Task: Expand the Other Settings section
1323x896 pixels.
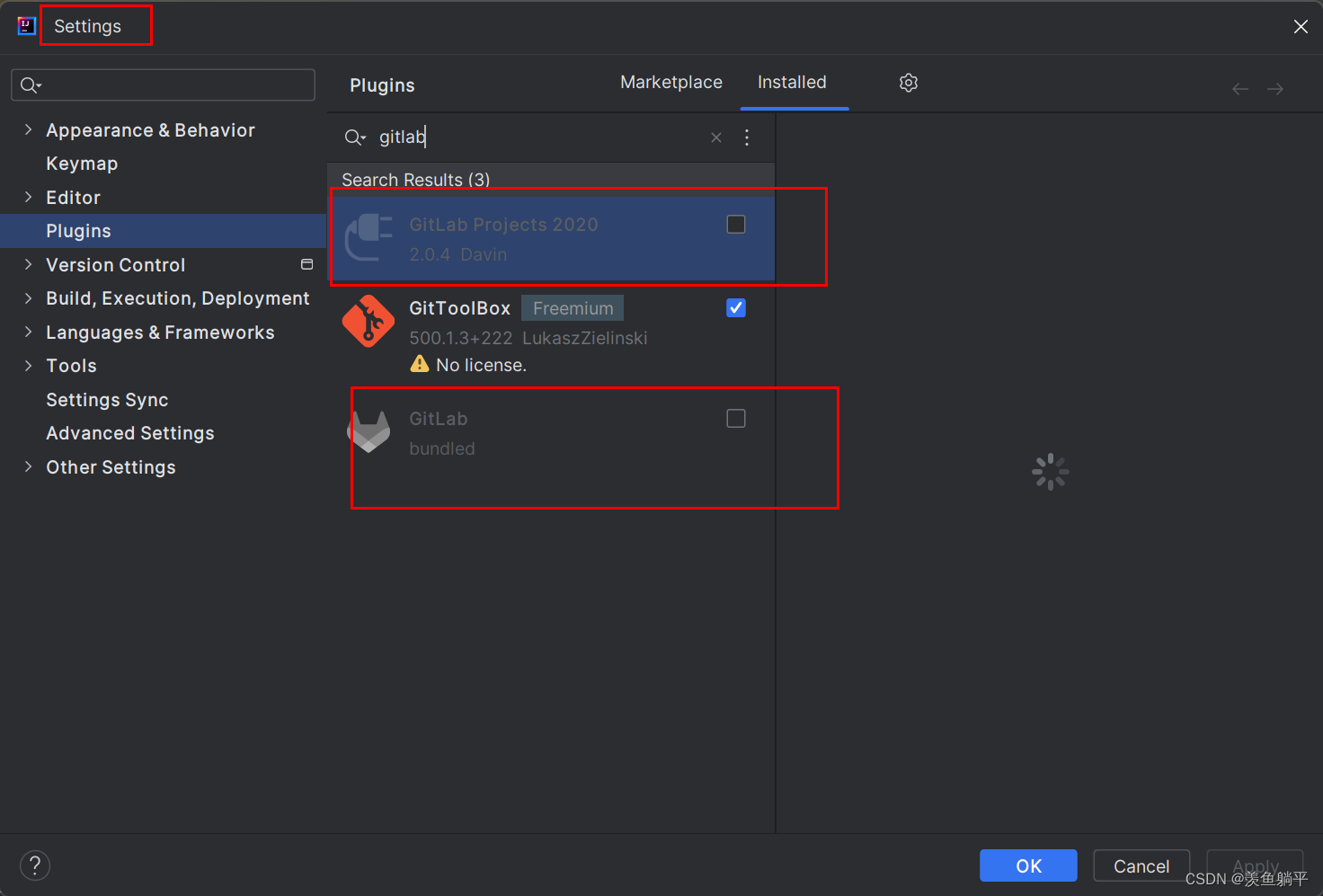Action: 28,466
